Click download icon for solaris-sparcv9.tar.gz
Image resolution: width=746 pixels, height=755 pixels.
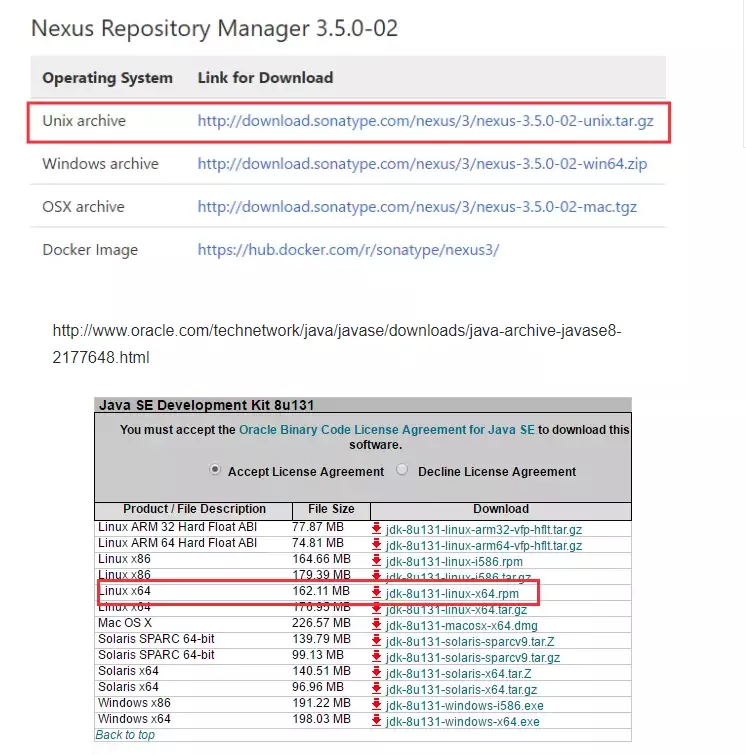click(x=377, y=656)
